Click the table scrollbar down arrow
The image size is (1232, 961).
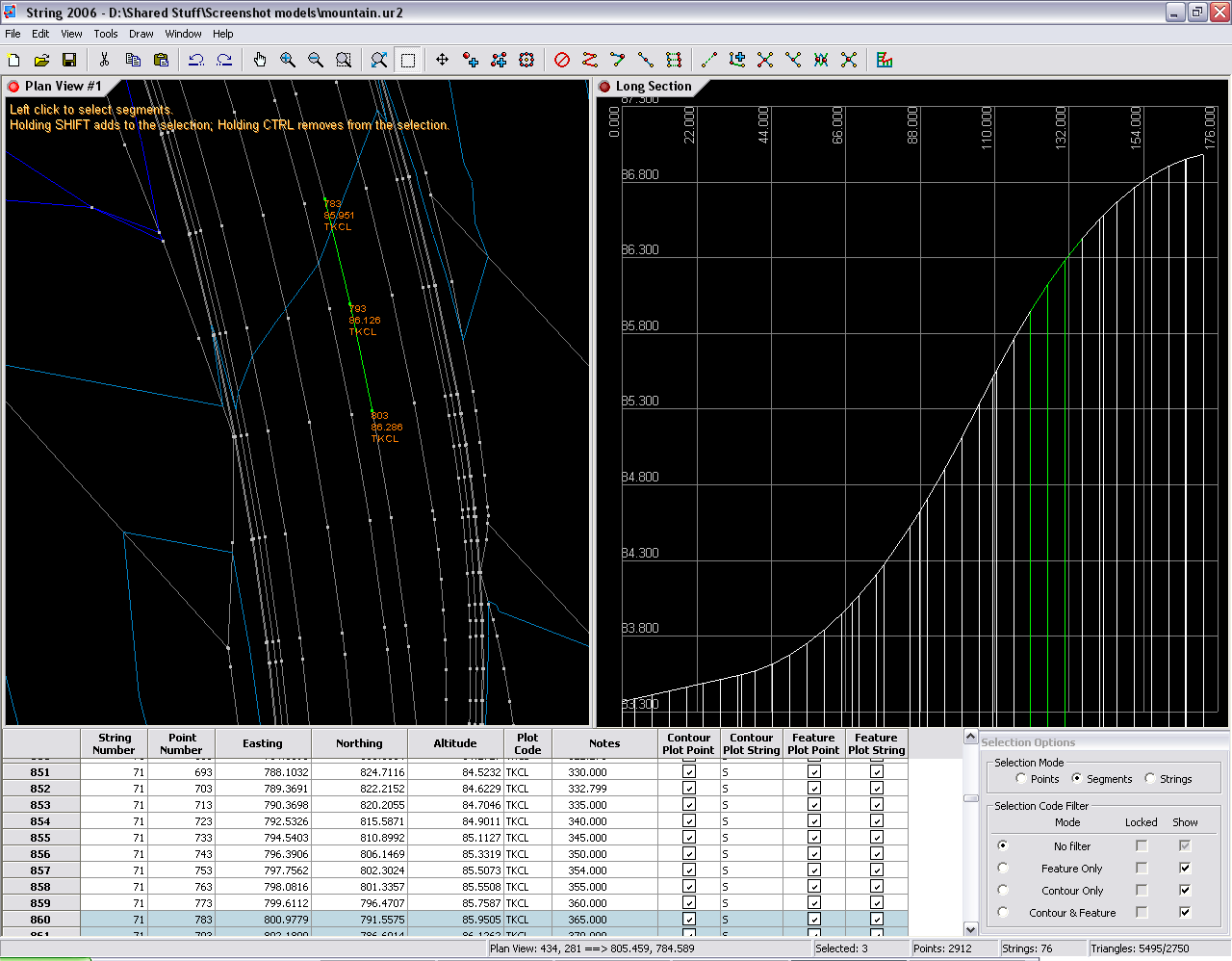pyautogui.click(x=970, y=929)
